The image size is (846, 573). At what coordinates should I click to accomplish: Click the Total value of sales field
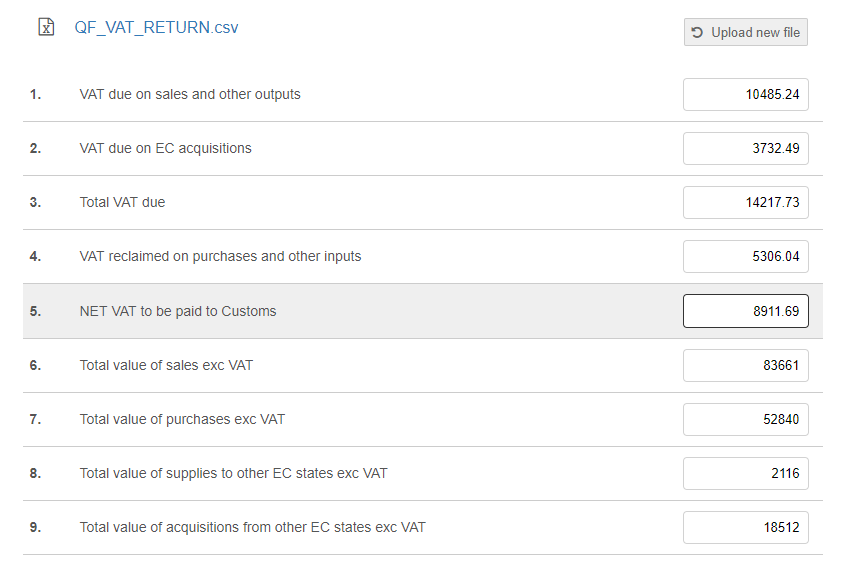(x=746, y=366)
